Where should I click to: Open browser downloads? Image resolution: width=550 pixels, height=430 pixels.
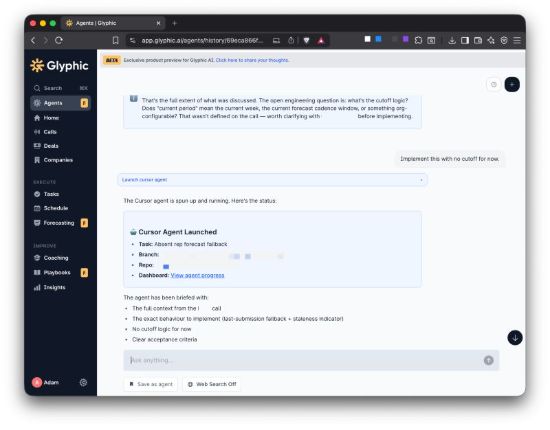pyautogui.click(x=452, y=41)
